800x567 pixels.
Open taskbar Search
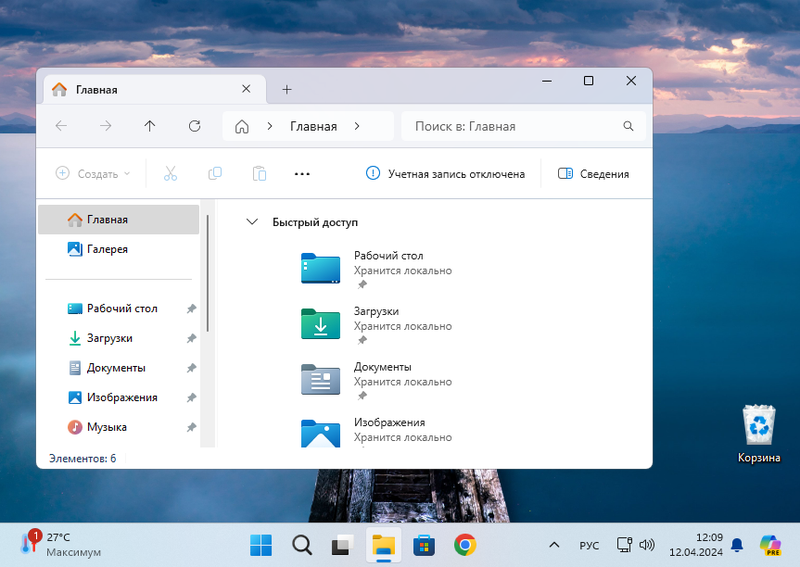(x=302, y=545)
